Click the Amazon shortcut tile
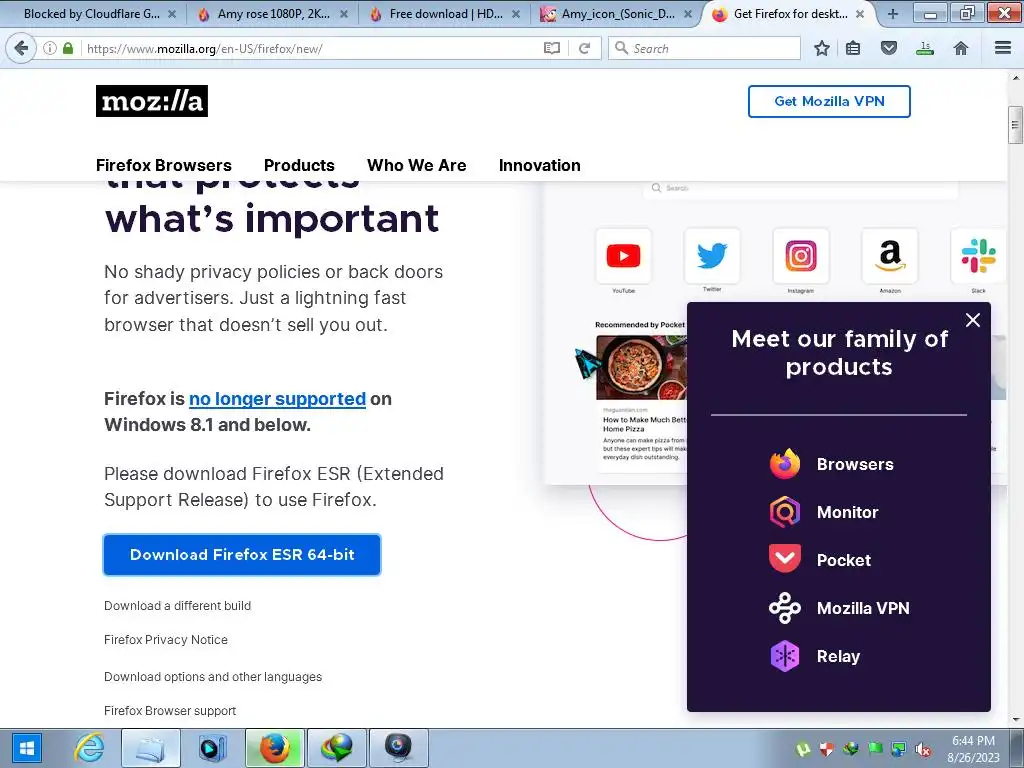Screen dimensions: 1024x768 [889, 256]
